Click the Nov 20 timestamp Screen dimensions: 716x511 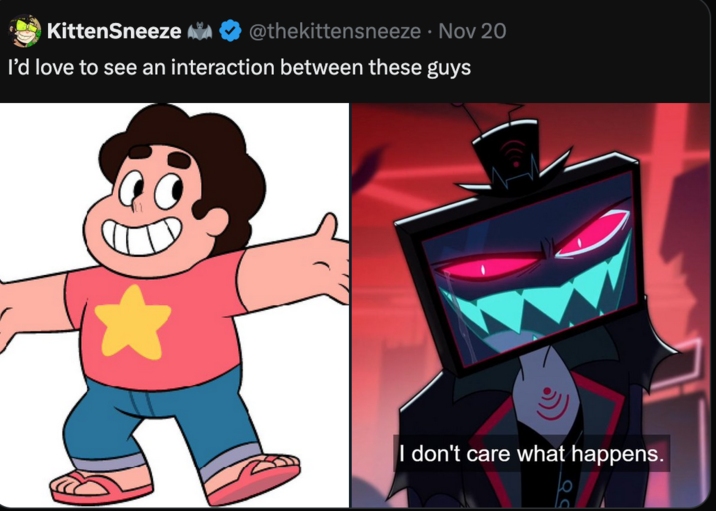[472, 31]
